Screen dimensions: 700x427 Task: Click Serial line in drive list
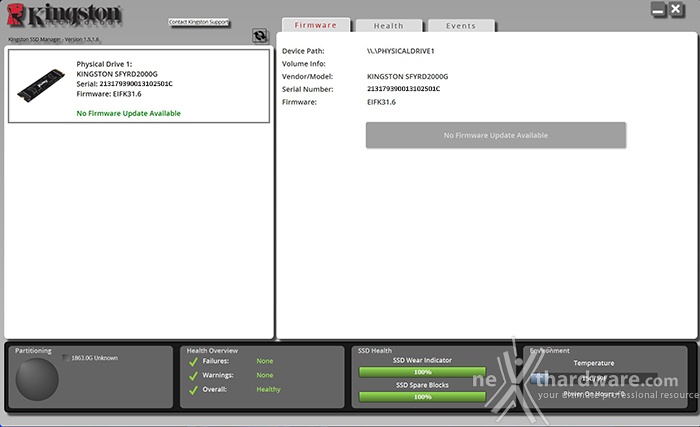coord(124,84)
